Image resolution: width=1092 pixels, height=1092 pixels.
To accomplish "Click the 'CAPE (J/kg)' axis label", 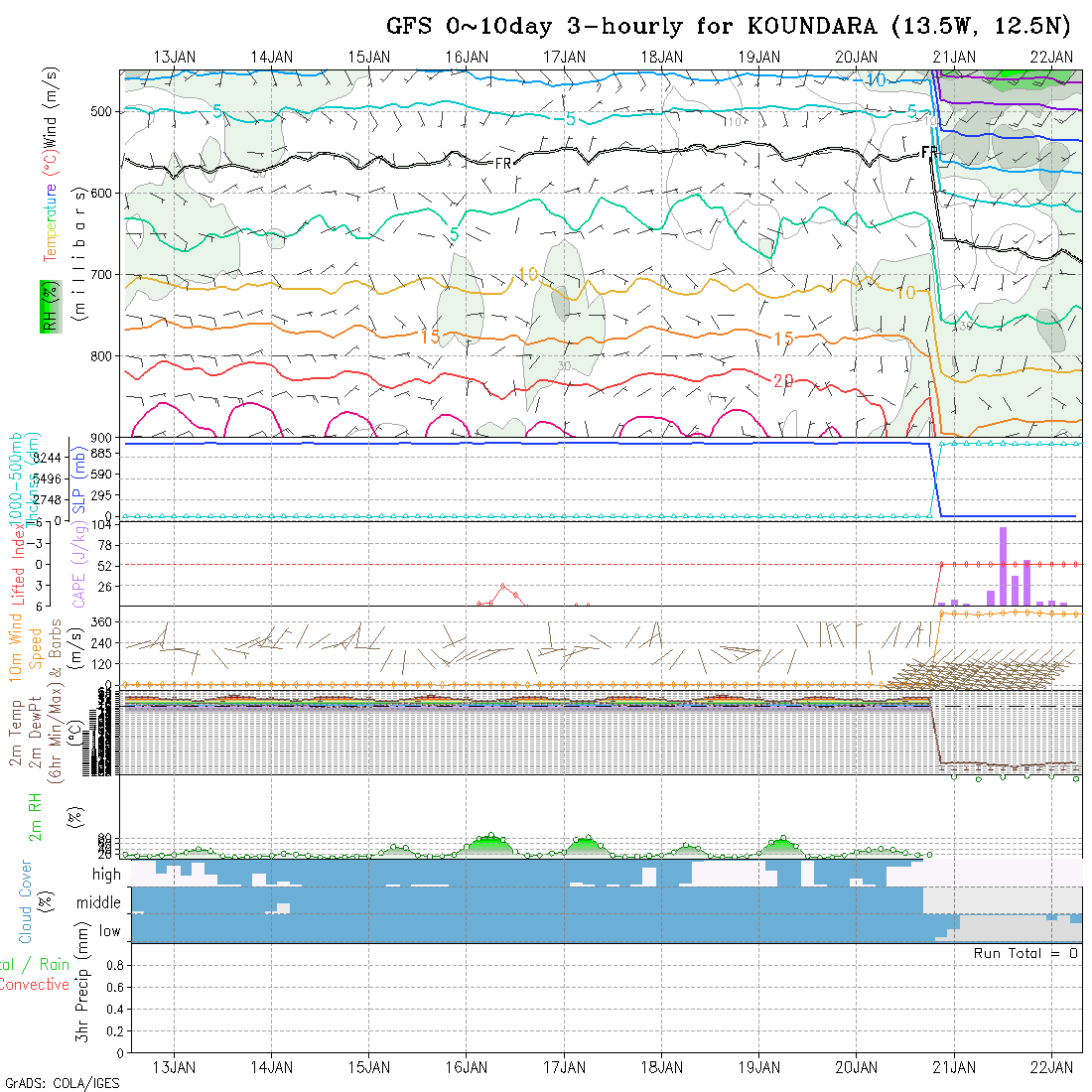I will click(78, 564).
